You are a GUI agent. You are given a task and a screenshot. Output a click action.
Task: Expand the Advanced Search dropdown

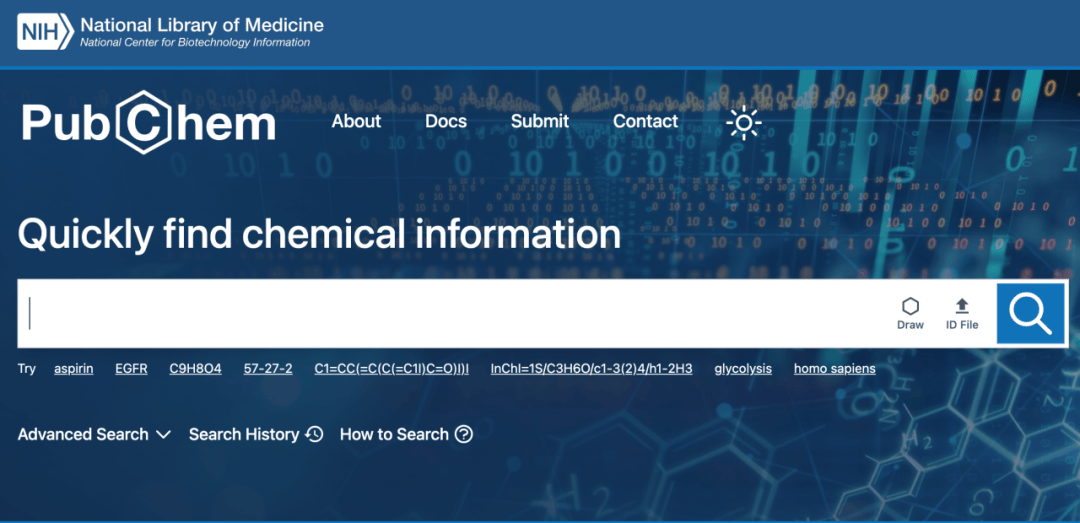point(95,434)
